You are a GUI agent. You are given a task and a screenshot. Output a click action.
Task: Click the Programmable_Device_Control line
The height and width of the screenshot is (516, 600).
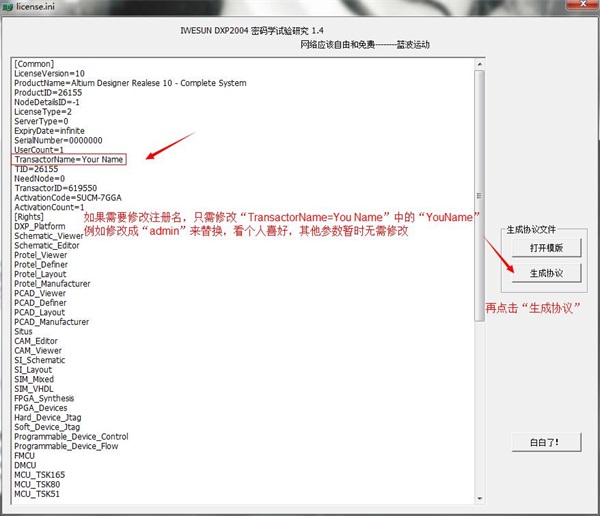[x=71, y=437]
